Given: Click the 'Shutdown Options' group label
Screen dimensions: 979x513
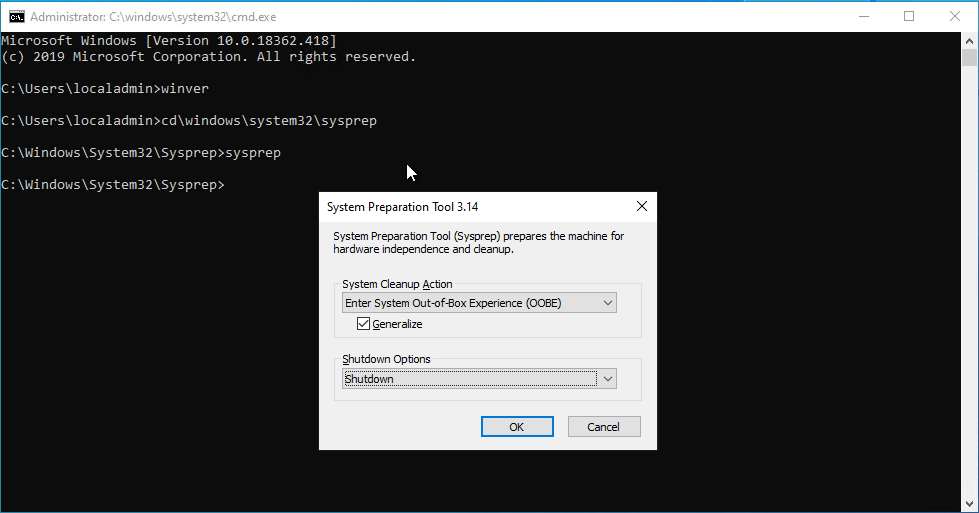Looking at the screenshot, I should (386, 359).
